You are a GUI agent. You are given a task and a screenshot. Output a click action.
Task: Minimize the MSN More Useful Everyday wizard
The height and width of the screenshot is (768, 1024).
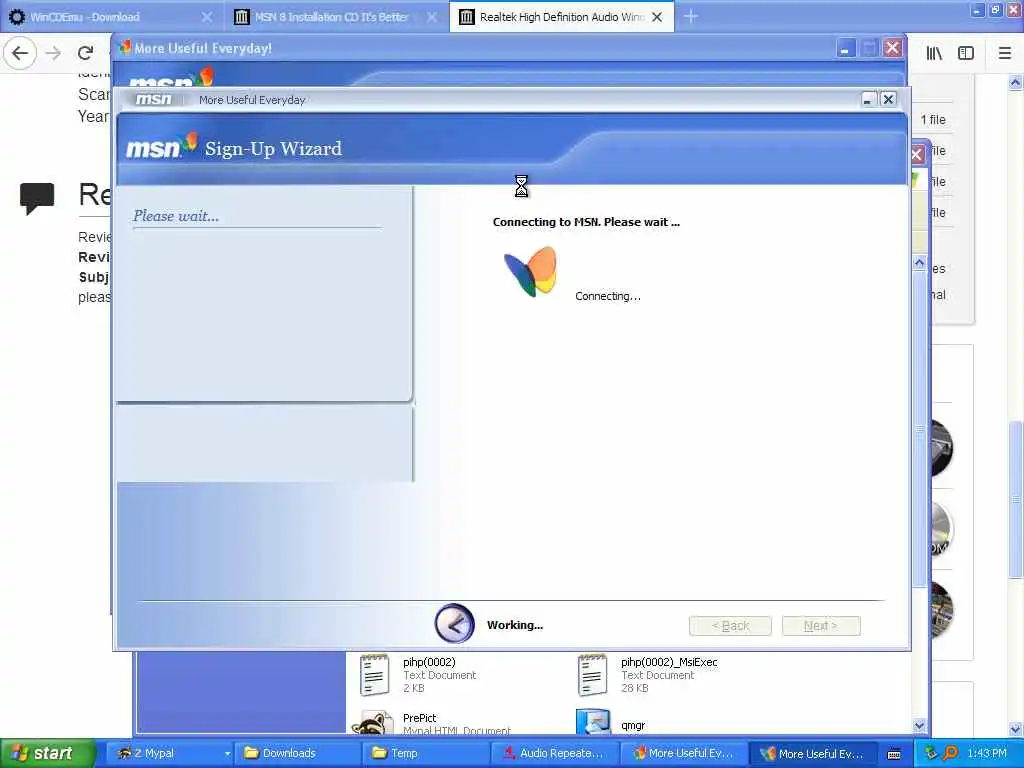(x=868, y=99)
